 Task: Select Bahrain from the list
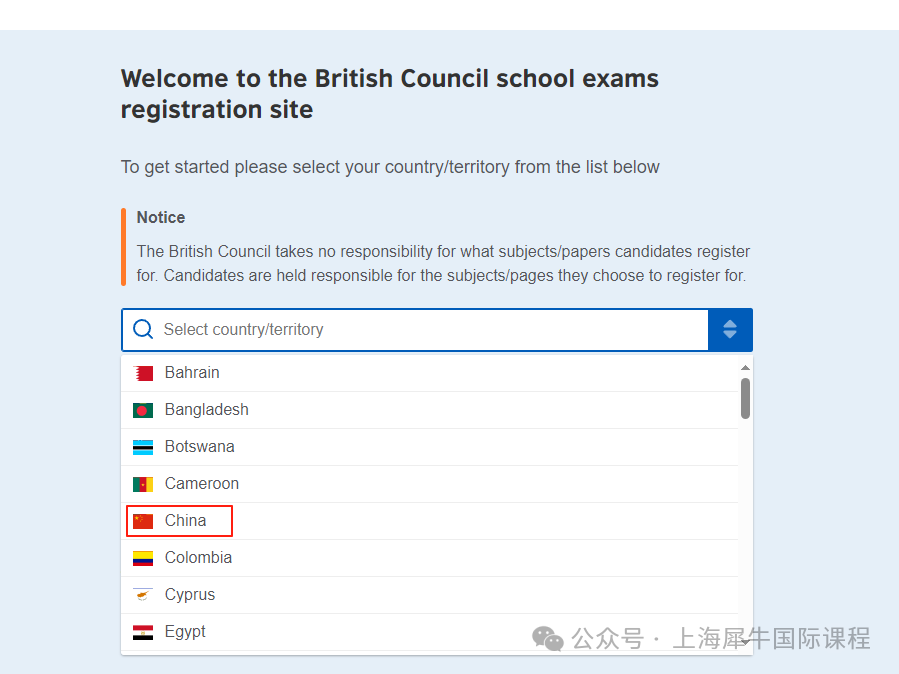coord(429,373)
